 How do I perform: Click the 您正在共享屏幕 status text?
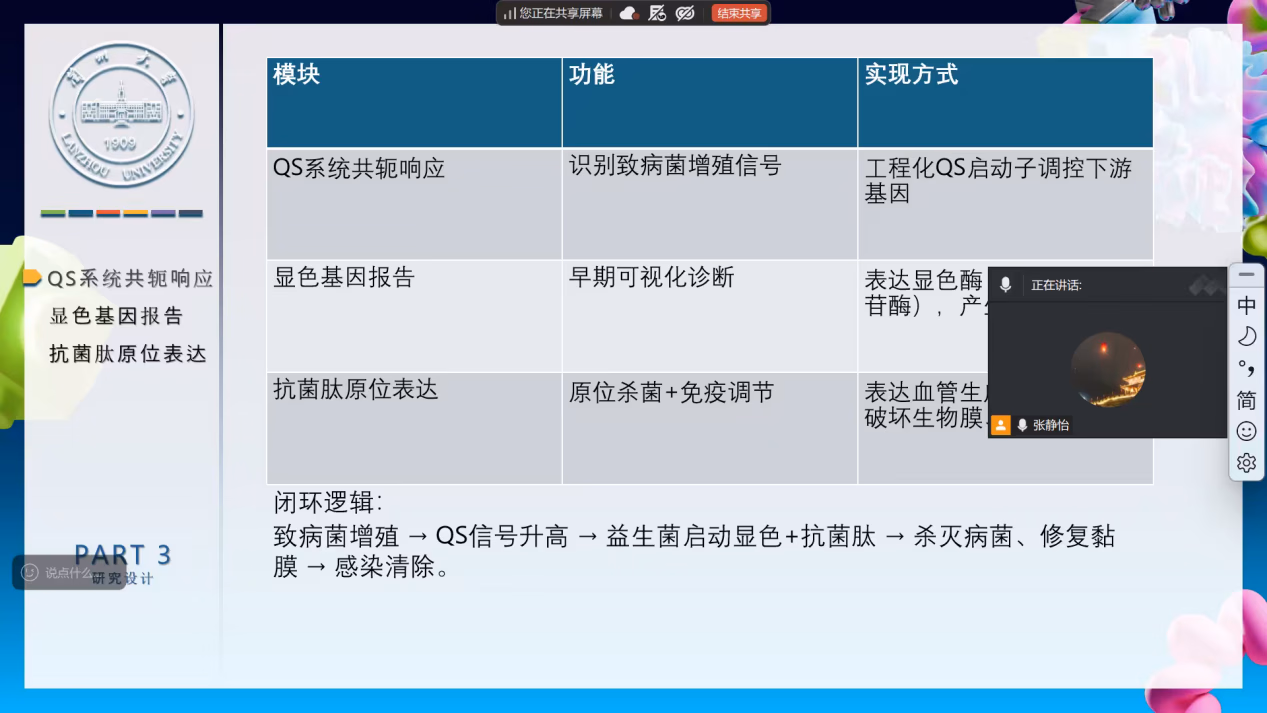[561, 13]
